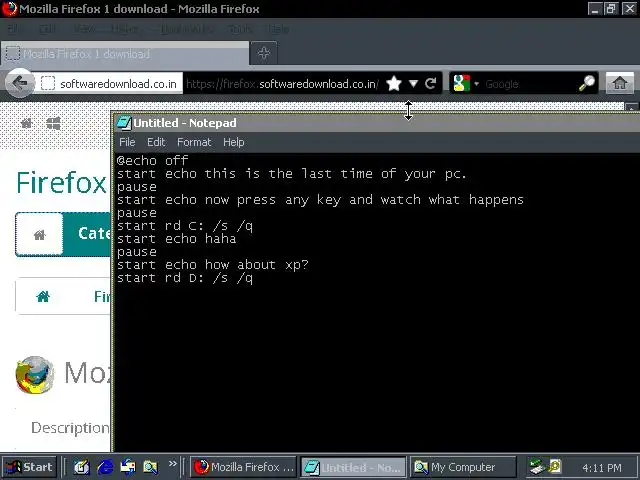Open Notepad's Help menu
Screen dimensions: 640x480
pos(233,142)
